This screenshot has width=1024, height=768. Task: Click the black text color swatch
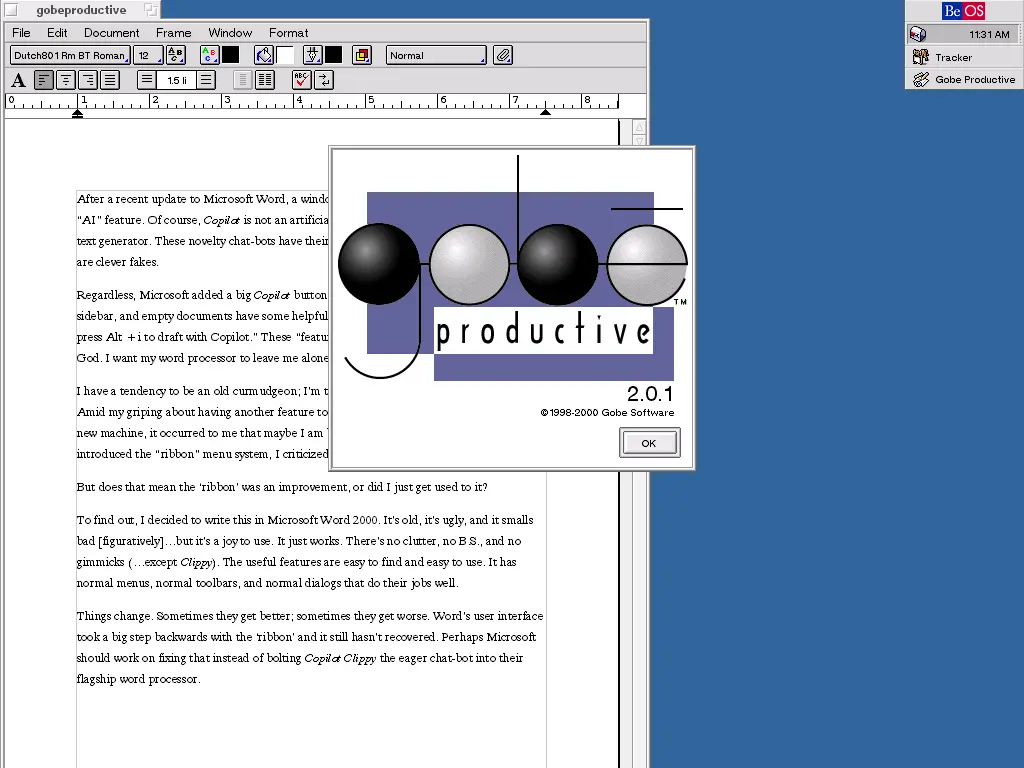click(x=230, y=55)
